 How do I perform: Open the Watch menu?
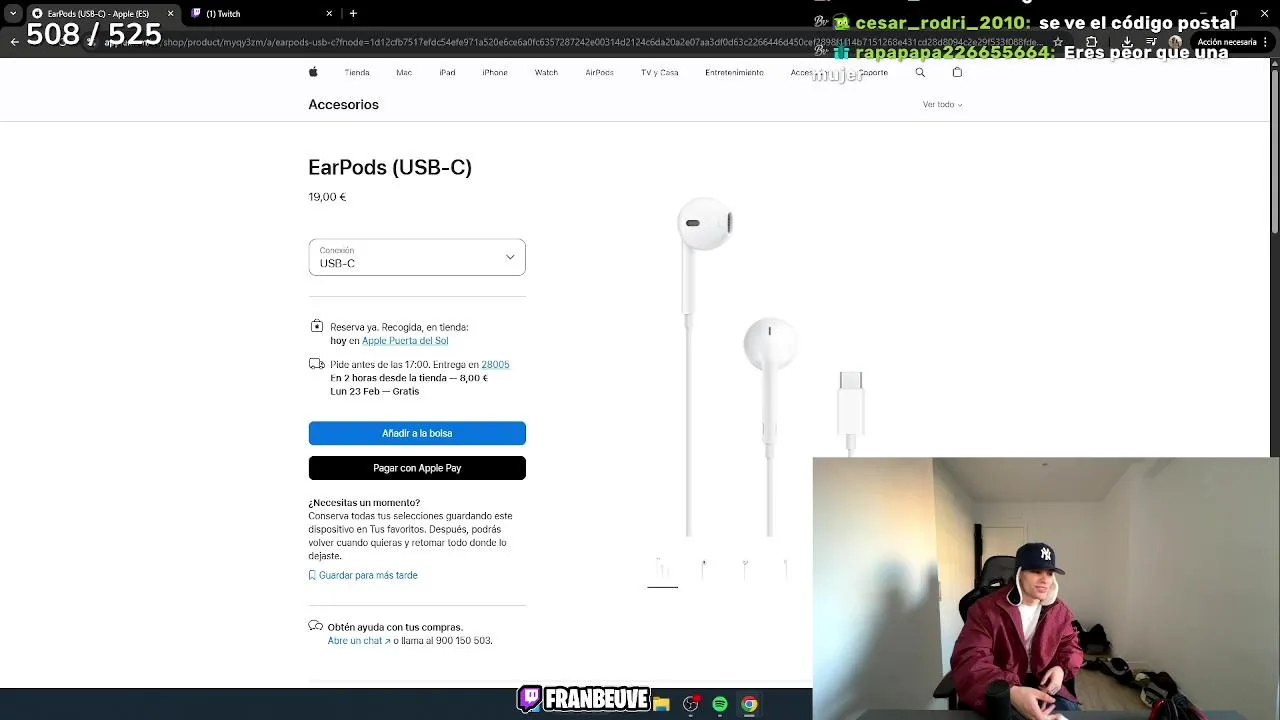click(546, 72)
